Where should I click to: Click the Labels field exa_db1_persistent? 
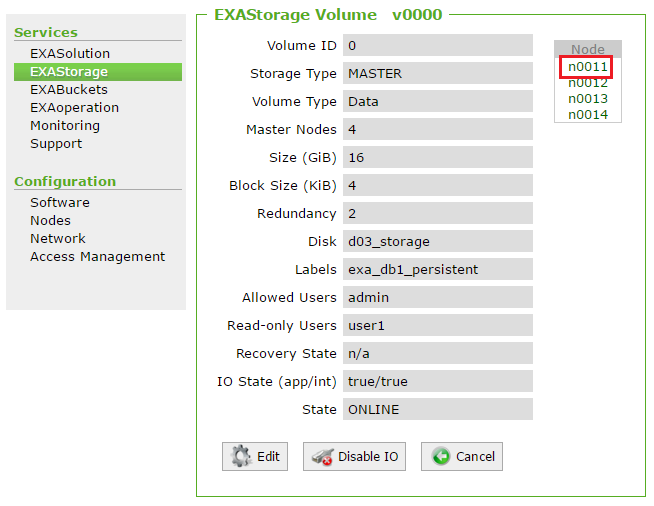[x=438, y=269]
